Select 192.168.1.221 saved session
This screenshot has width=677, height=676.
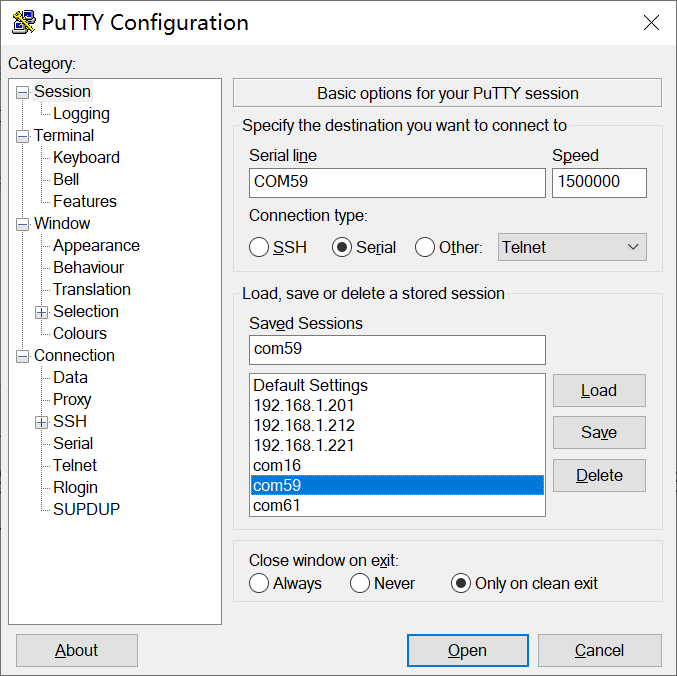[x=397, y=445]
